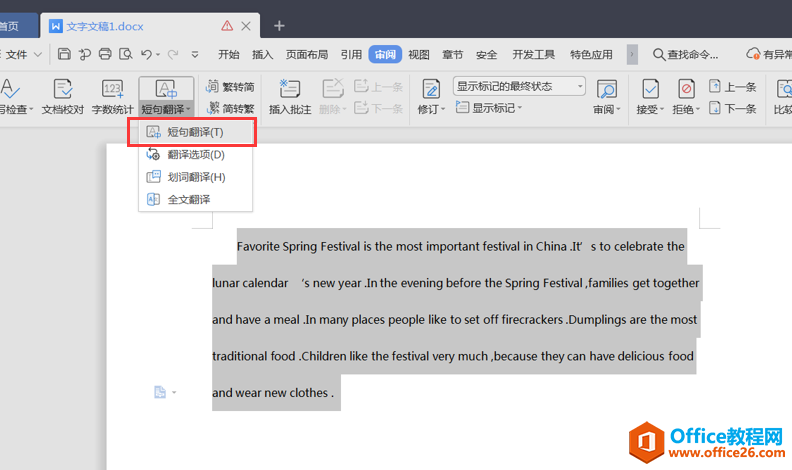Click the text 'and wear new clothes' line
This screenshot has width=792, height=470.
[x=270, y=393]
